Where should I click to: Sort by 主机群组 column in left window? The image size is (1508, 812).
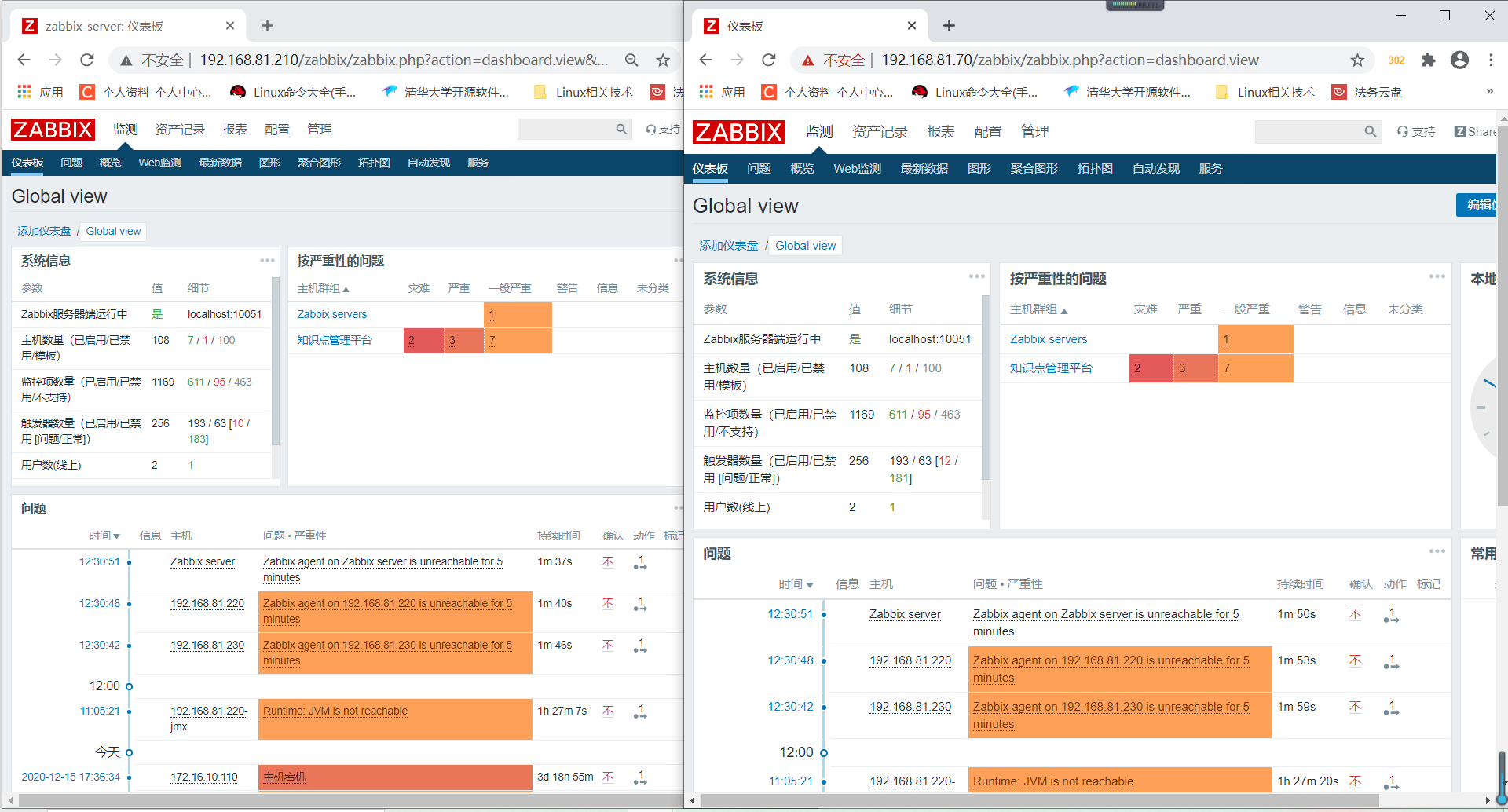point(323,288)
